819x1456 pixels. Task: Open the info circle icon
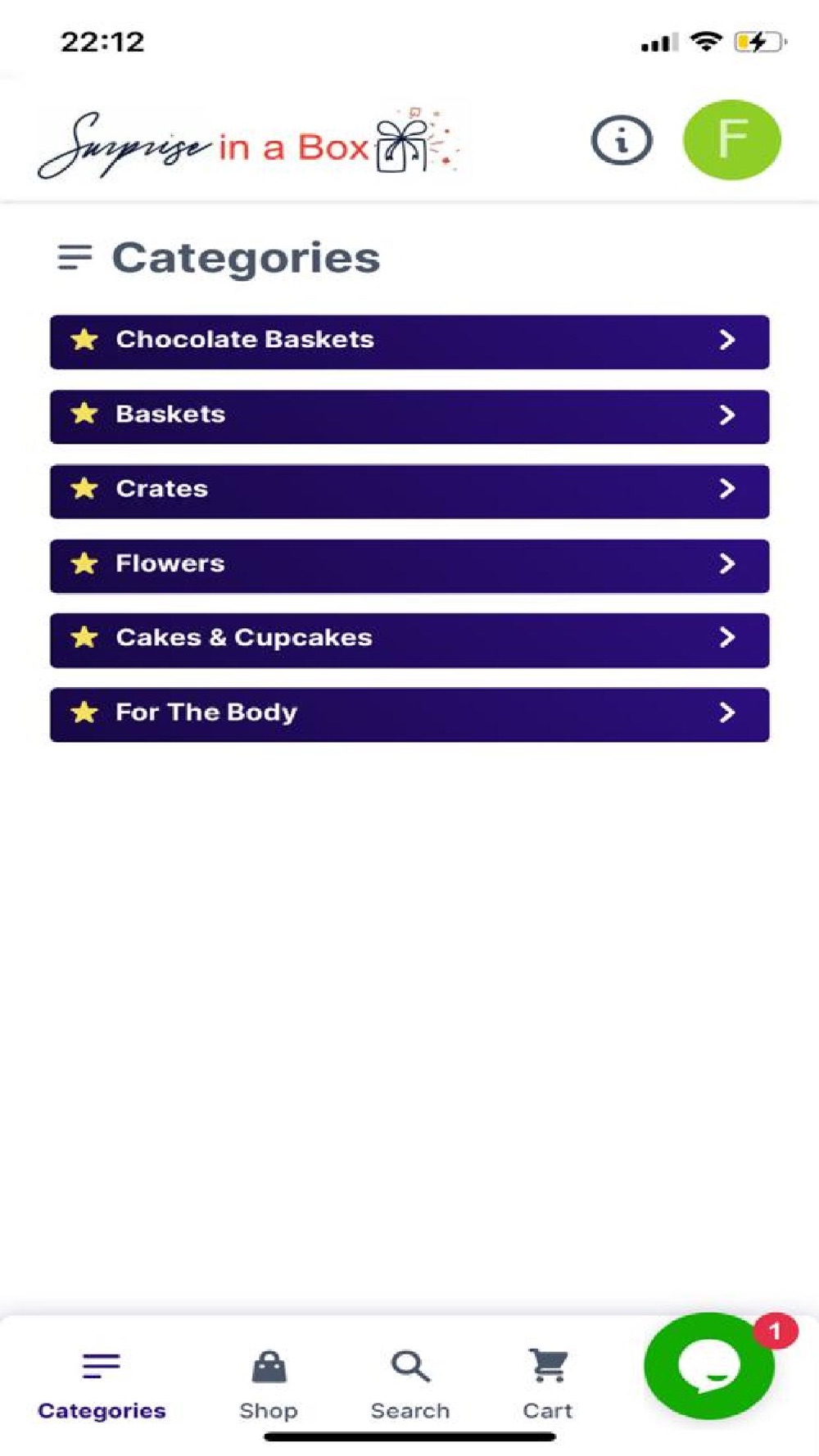(622, 140)
